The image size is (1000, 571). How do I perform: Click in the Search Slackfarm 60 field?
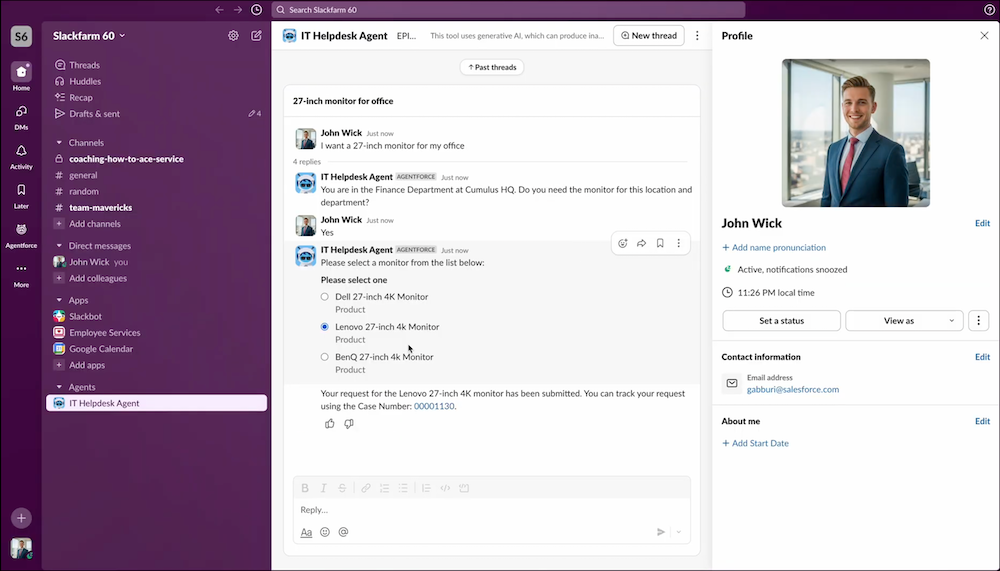pos(508,10)
